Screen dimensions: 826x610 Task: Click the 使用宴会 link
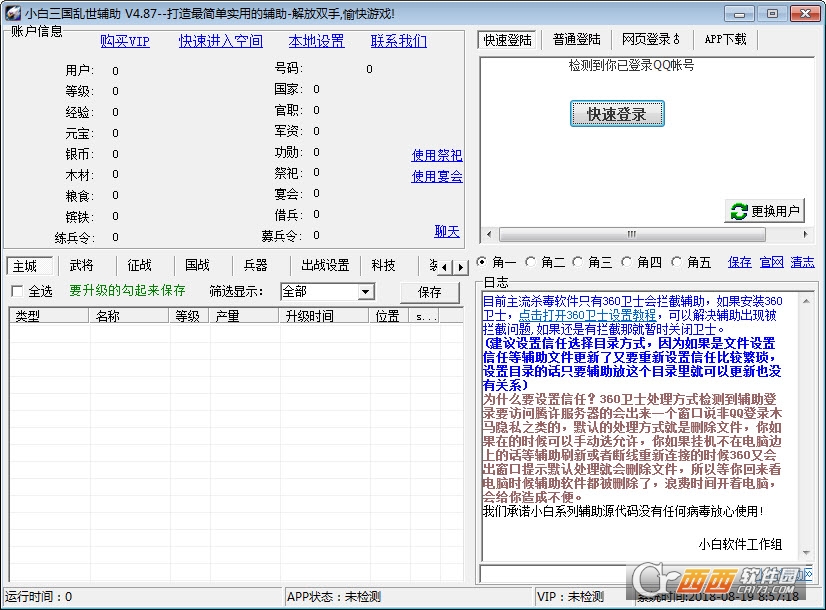[437, 176]
